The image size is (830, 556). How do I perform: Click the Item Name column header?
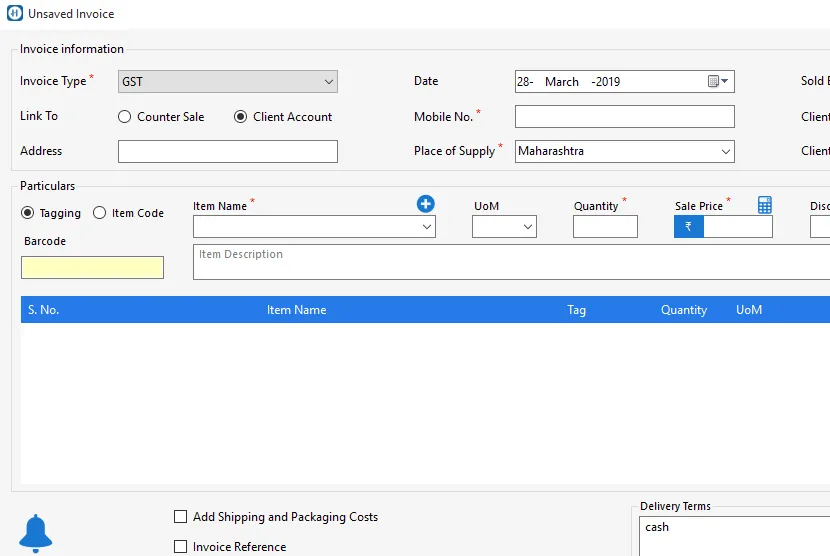click(296, 310)
